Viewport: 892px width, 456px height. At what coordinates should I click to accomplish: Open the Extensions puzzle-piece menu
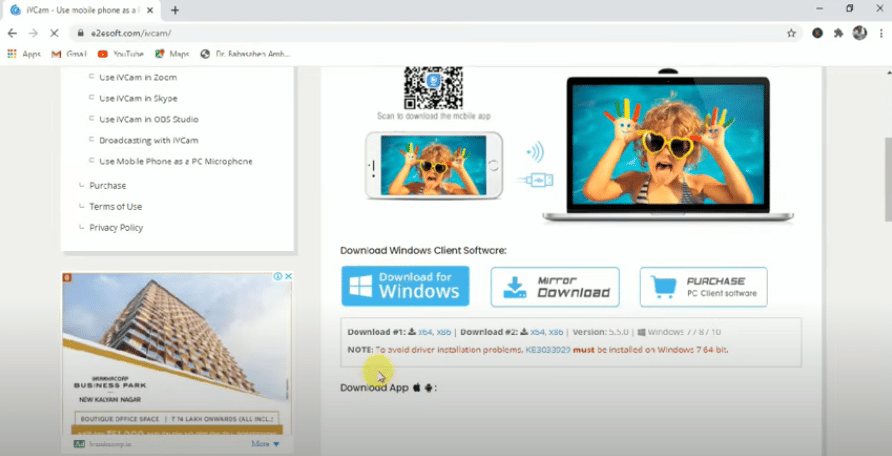(x=838, y=34)
